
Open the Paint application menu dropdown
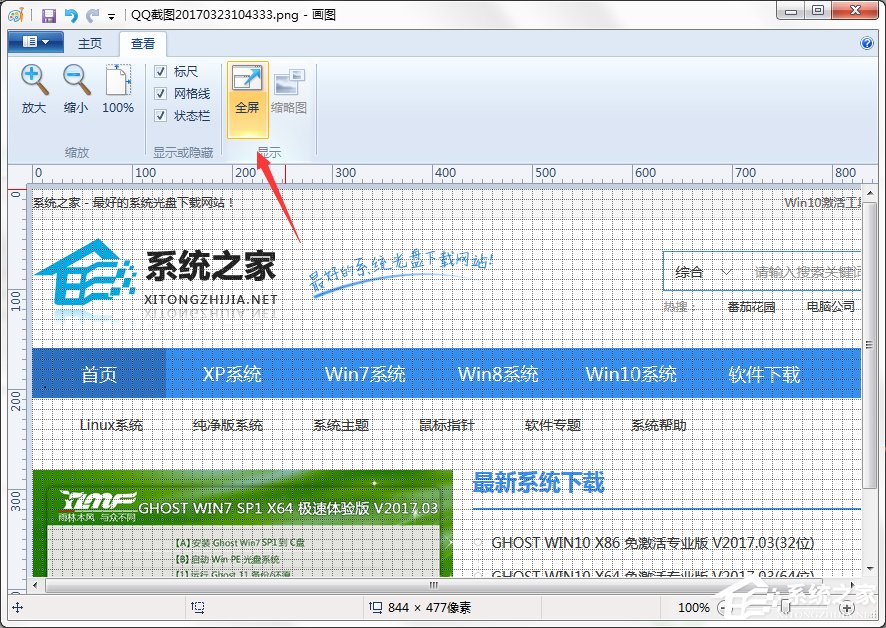35,41
